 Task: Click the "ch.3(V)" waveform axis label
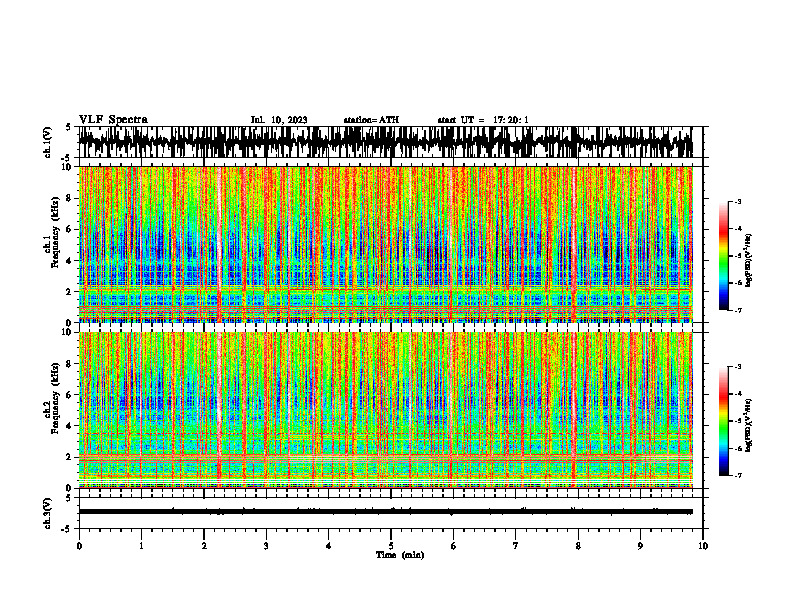[47, 514]
